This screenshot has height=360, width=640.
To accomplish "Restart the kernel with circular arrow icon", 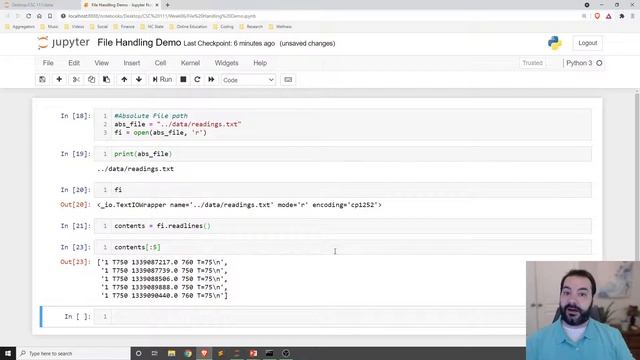I will pyautogui.click(x=197, y=80).
